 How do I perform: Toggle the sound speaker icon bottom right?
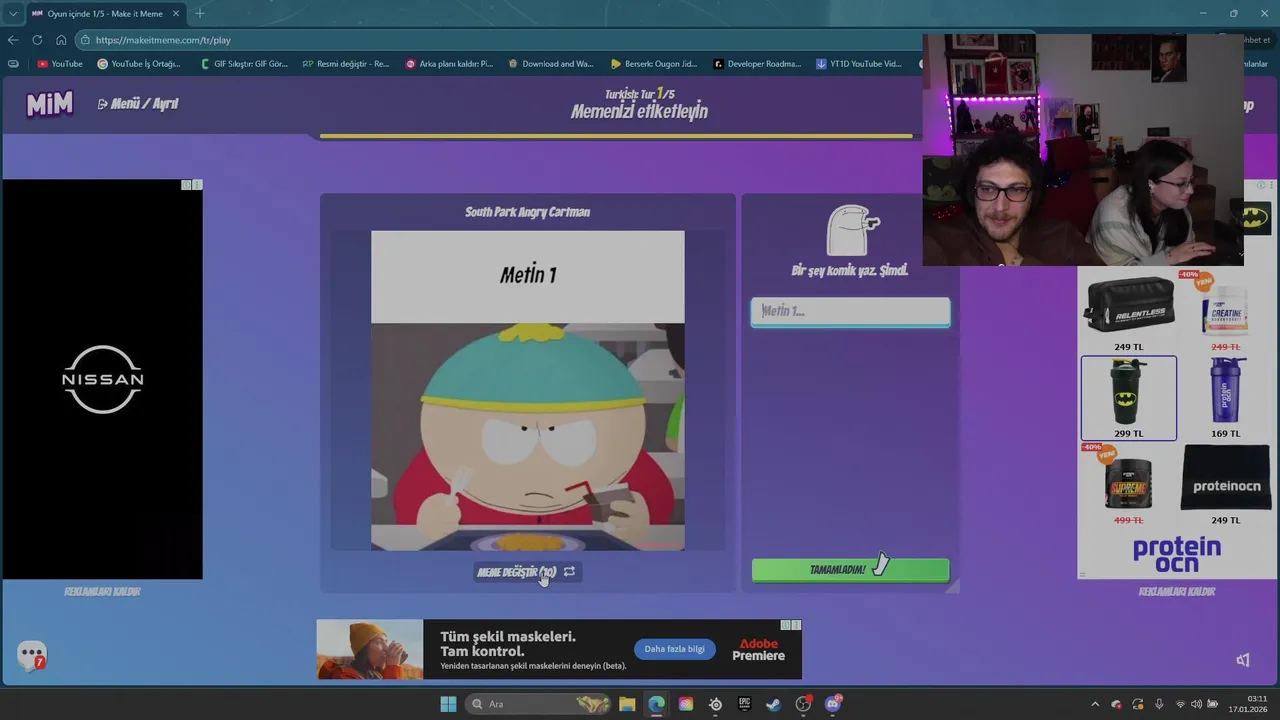1242,660
